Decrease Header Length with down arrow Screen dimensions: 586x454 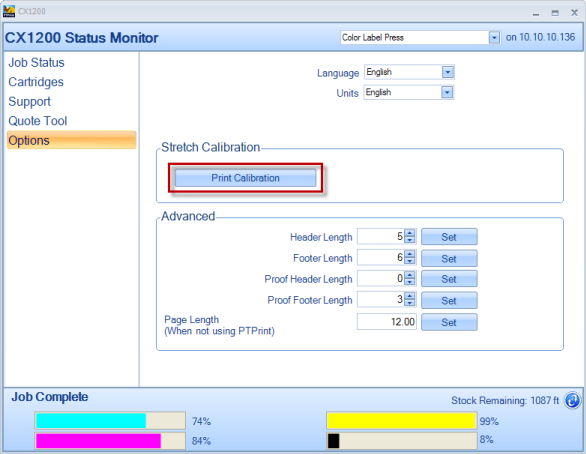click(410, 240)
